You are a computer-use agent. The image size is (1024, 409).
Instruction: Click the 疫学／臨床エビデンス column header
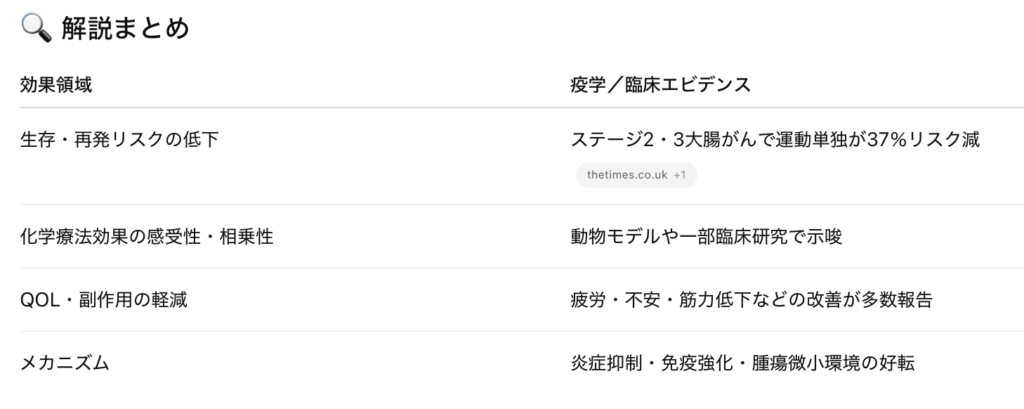point(660,84)
